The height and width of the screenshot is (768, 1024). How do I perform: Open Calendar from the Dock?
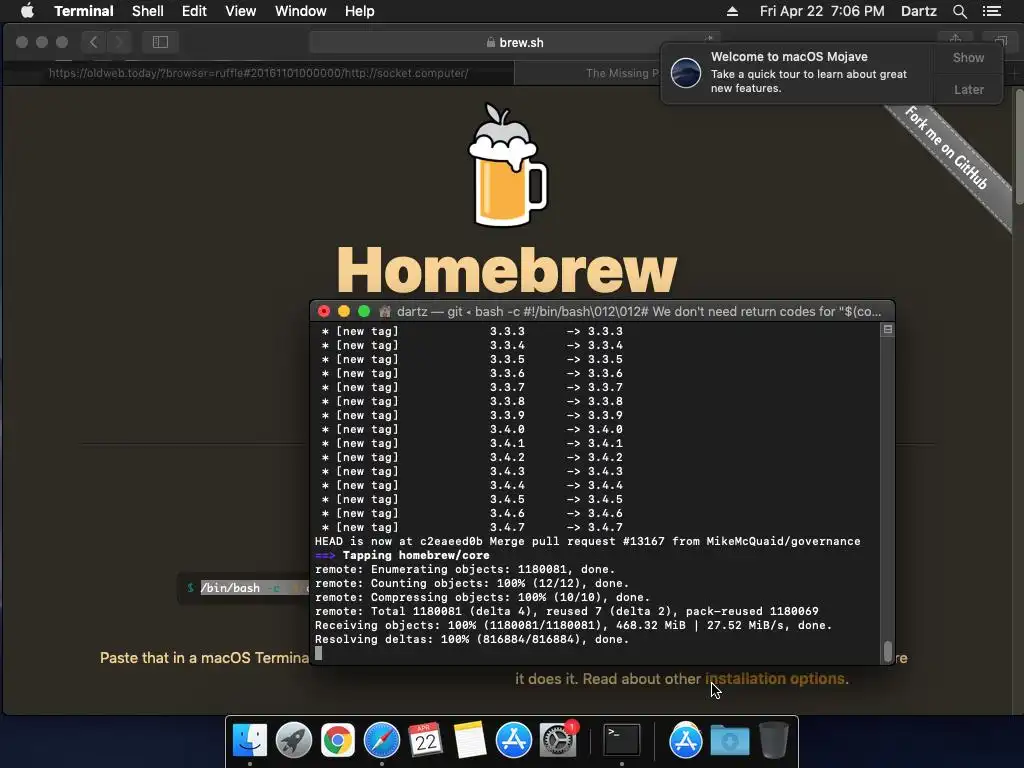[x=425, y=741]
